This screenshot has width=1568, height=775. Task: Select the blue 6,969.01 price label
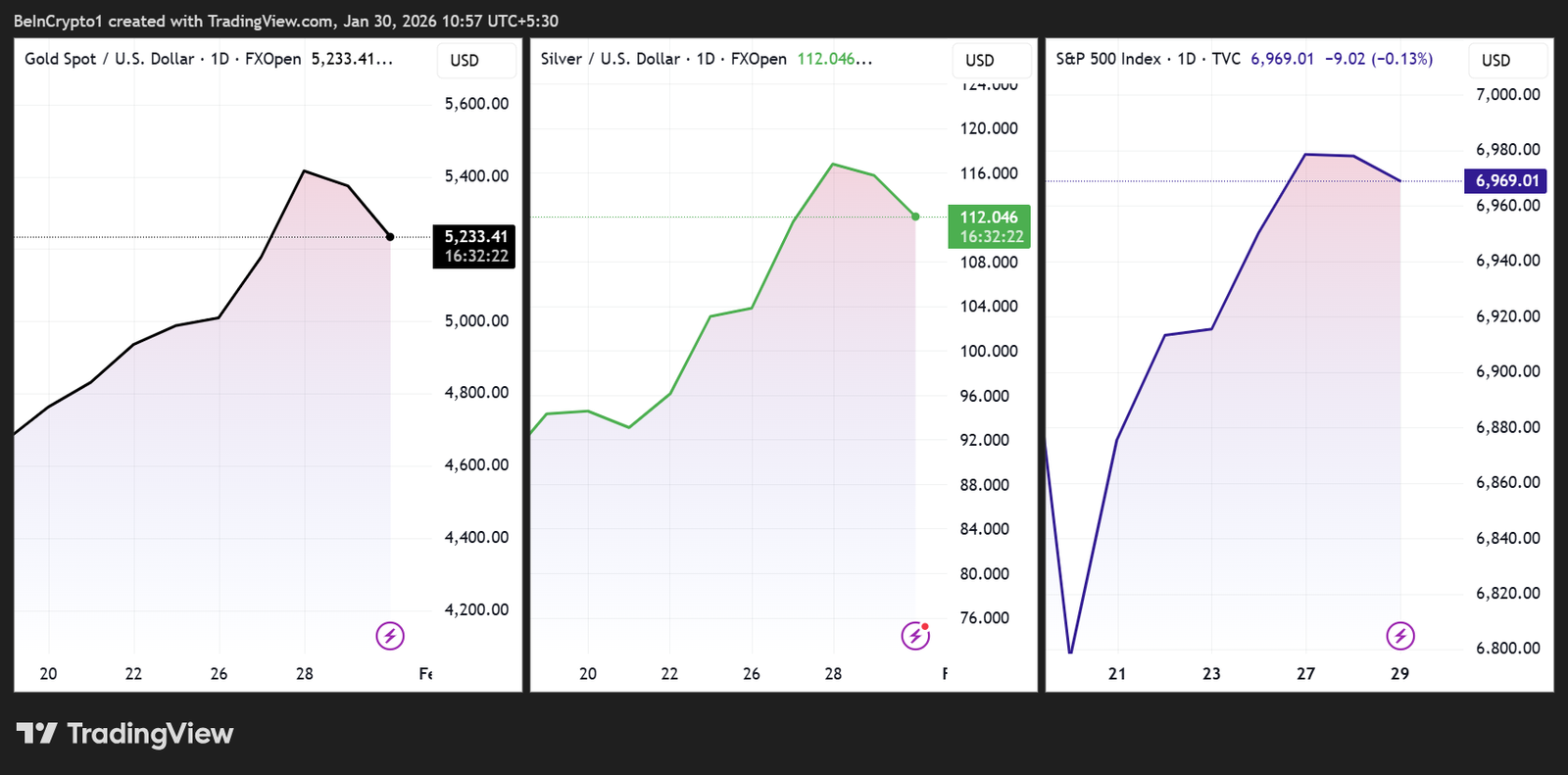coord(1506,180)
